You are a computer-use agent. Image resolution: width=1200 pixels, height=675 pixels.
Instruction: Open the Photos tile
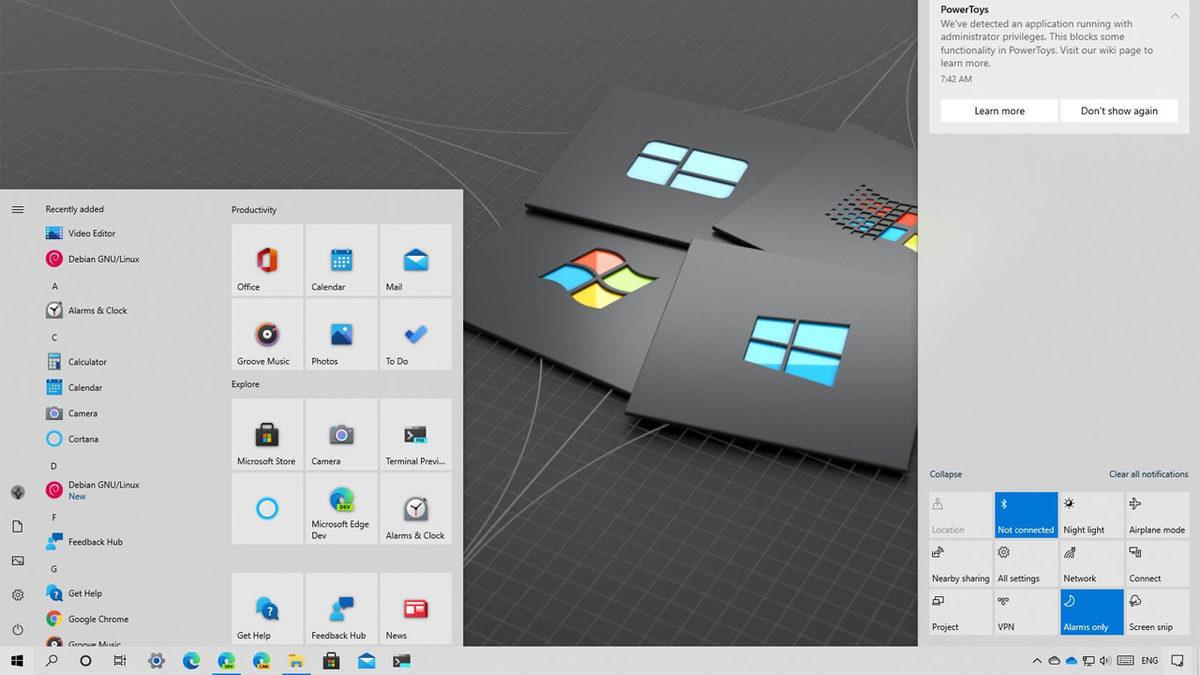341,334
